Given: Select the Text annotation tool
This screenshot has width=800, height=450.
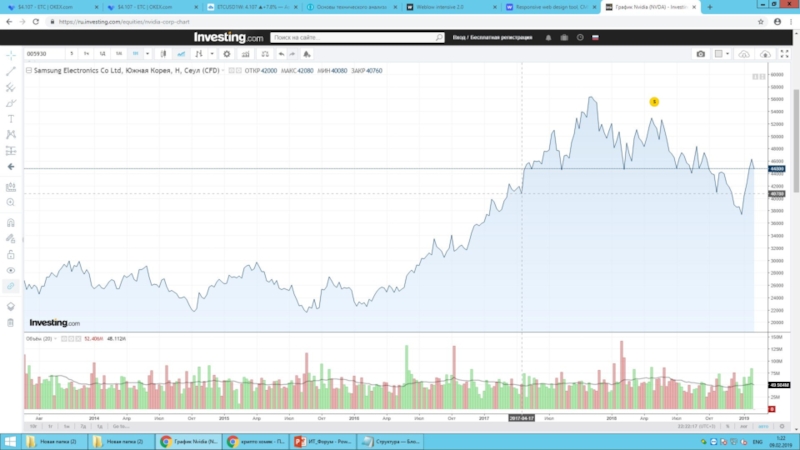Looking at the screenshot, I should (x=11, y=118).
